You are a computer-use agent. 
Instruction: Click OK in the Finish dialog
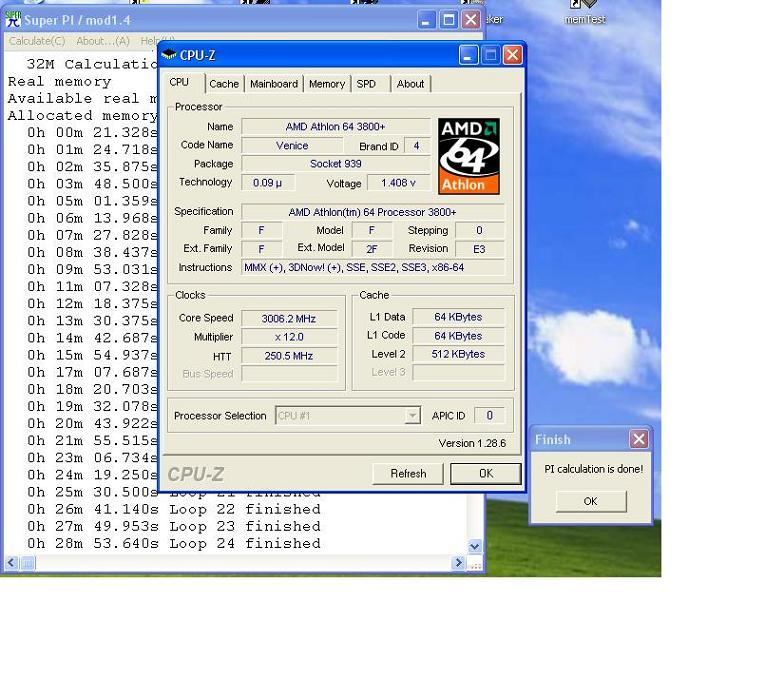[591, 501]
